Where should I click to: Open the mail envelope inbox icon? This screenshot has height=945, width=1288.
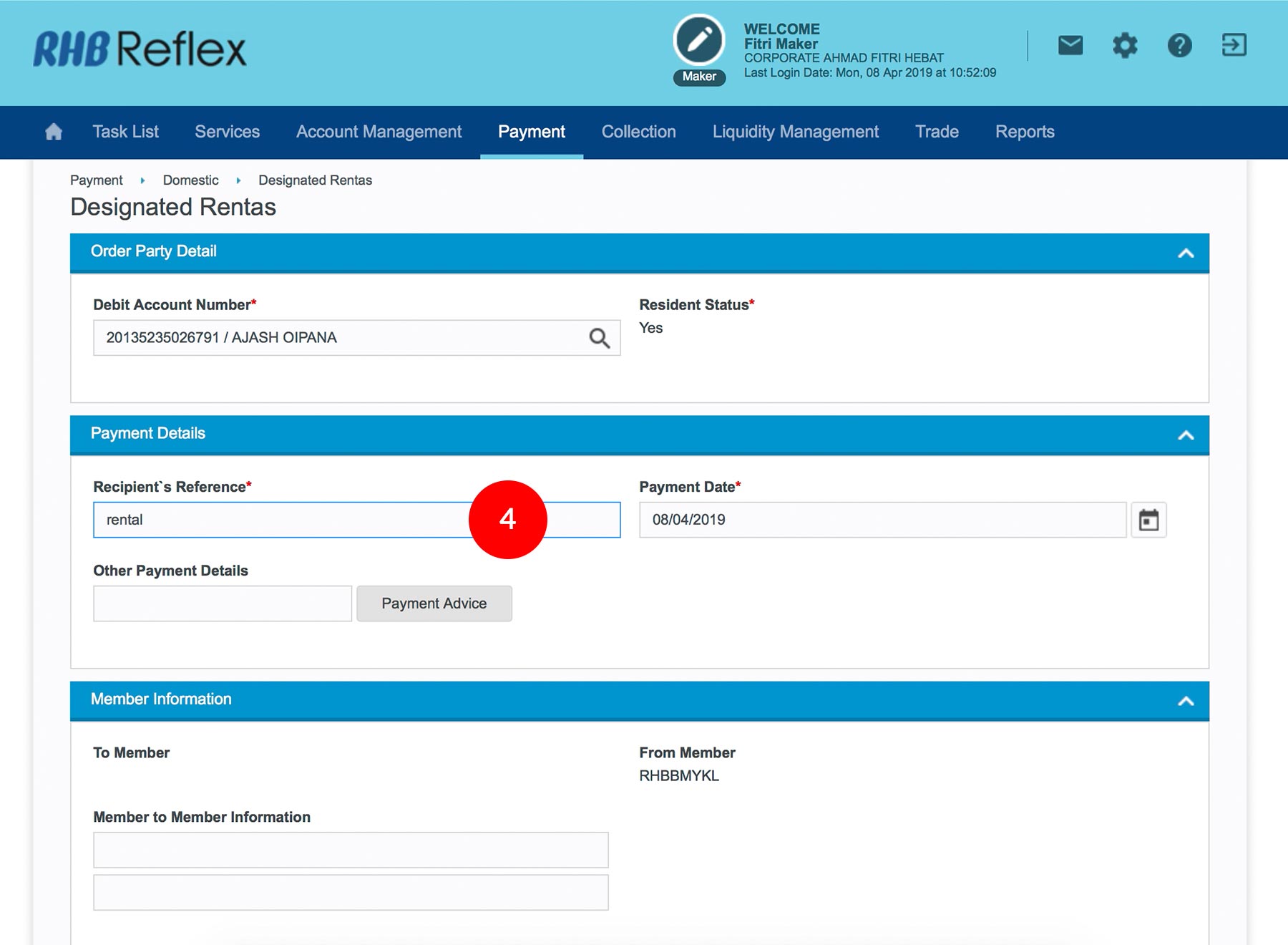point(1070,46)
